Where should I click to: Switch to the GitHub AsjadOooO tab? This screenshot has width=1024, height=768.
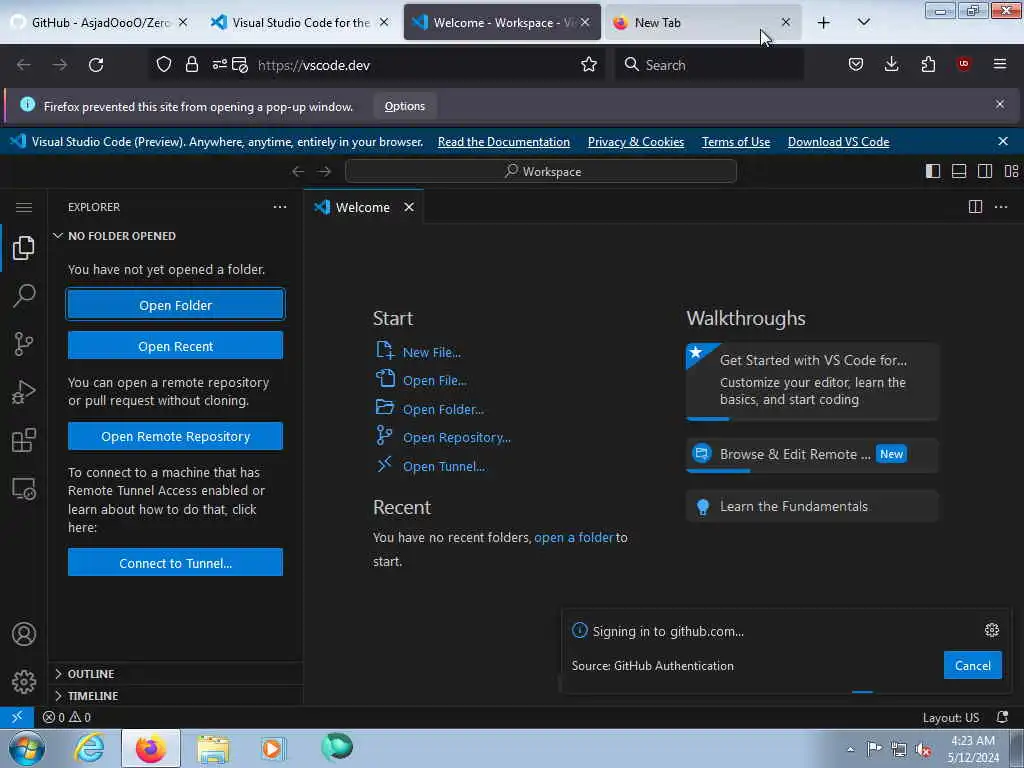click(101, 22)
